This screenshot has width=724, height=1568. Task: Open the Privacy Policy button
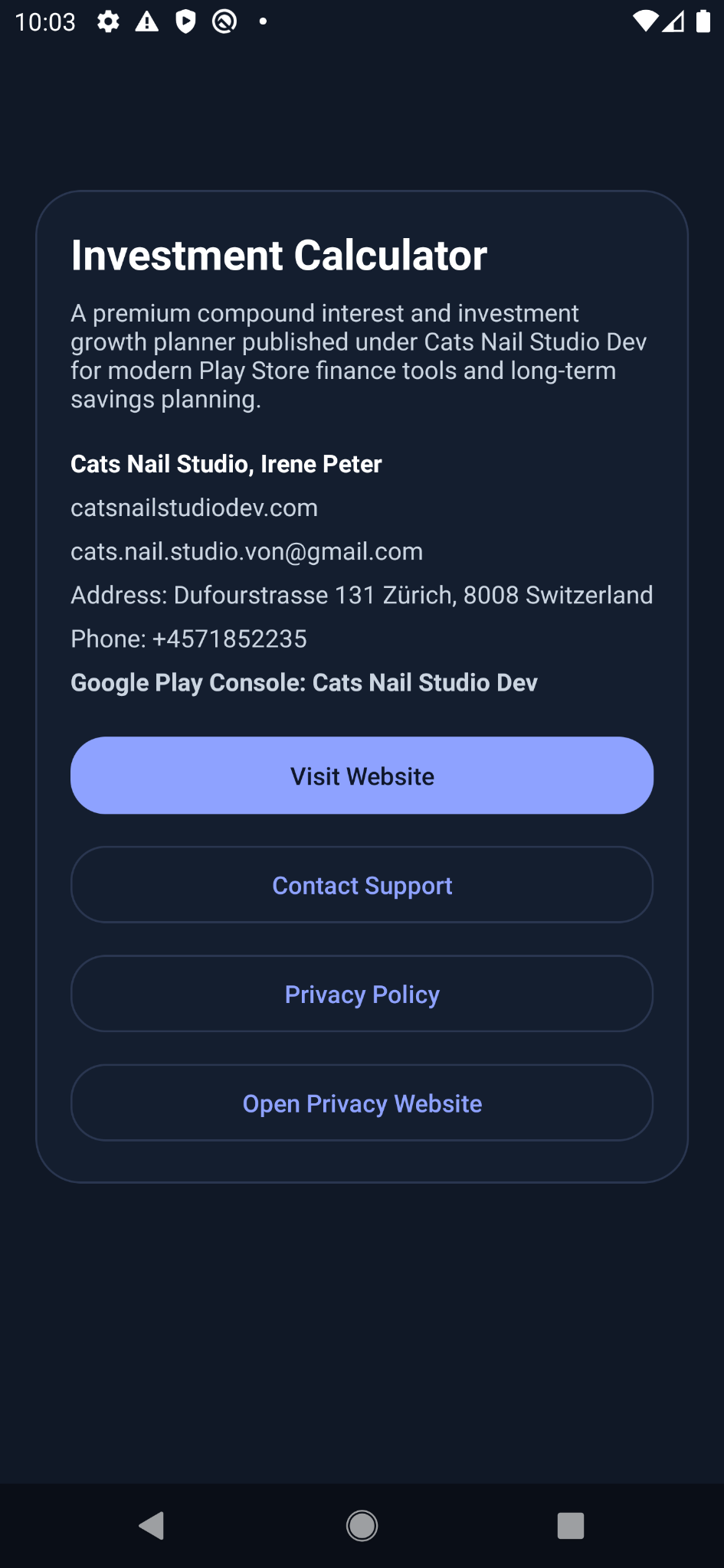click(x=362, y=994)
